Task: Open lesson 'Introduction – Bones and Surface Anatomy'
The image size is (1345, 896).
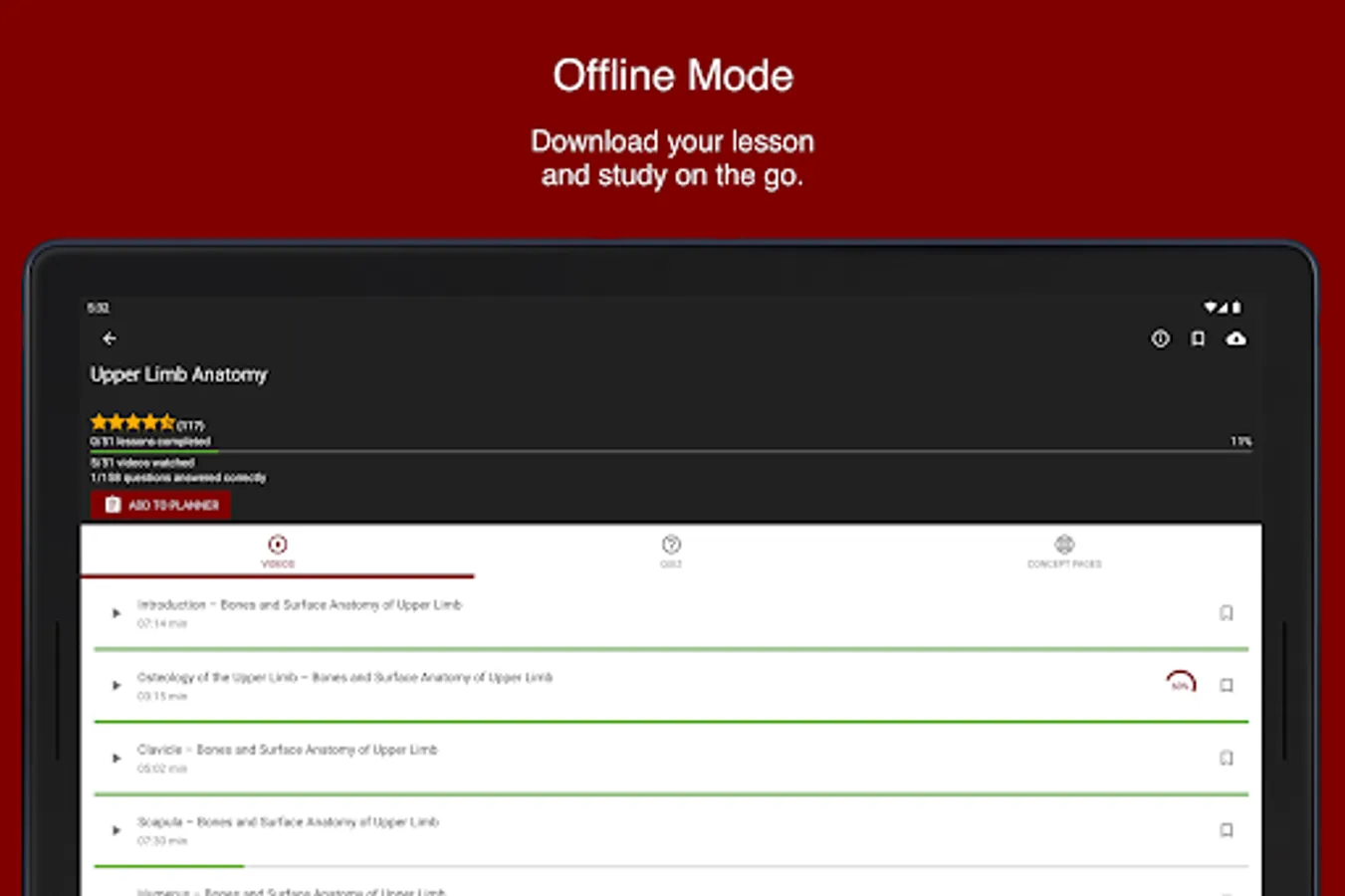Action: [300, 604]
